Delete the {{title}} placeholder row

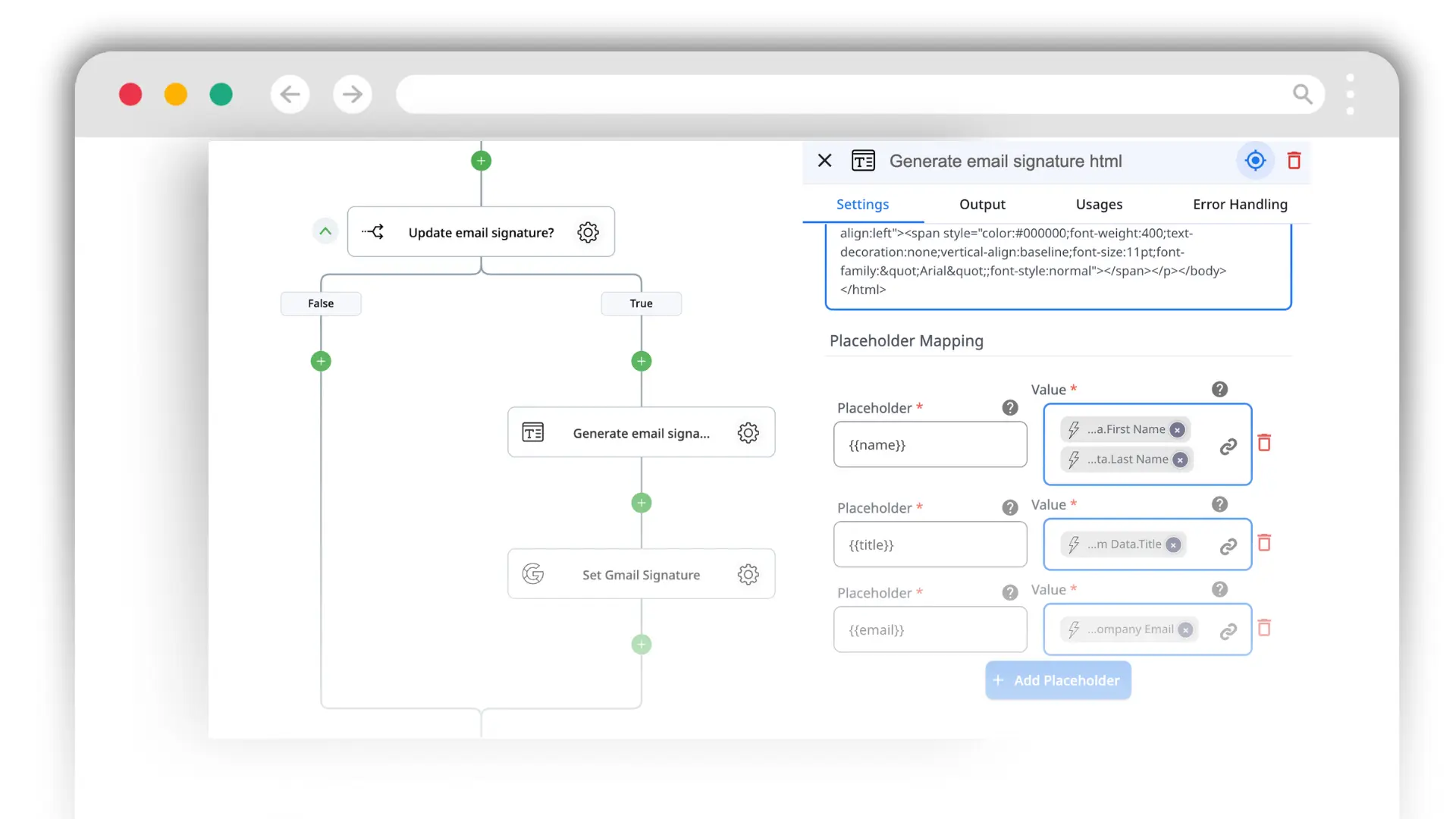coord(1264,542)
